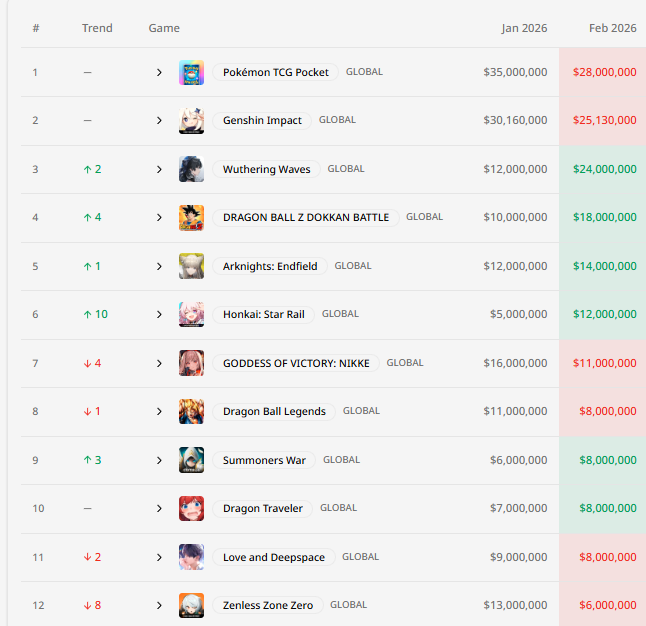The width and height of the screenshot is (646, 626).
Task: Open the Wuthering Waves name button
Action: [x=267, y=169]
